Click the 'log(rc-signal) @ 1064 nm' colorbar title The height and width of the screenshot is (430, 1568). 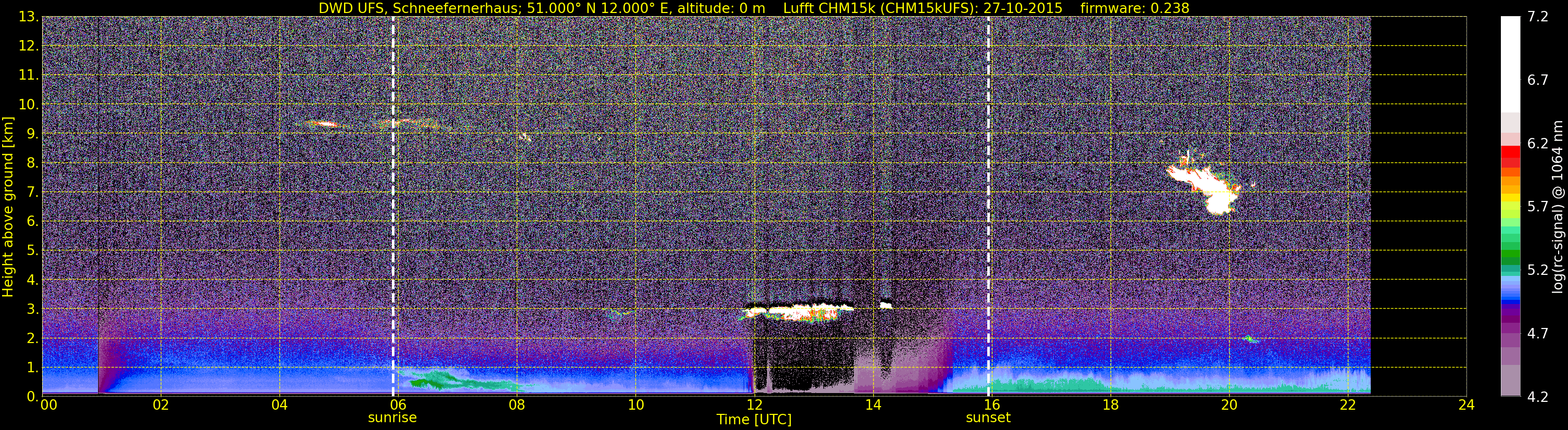1559,207
